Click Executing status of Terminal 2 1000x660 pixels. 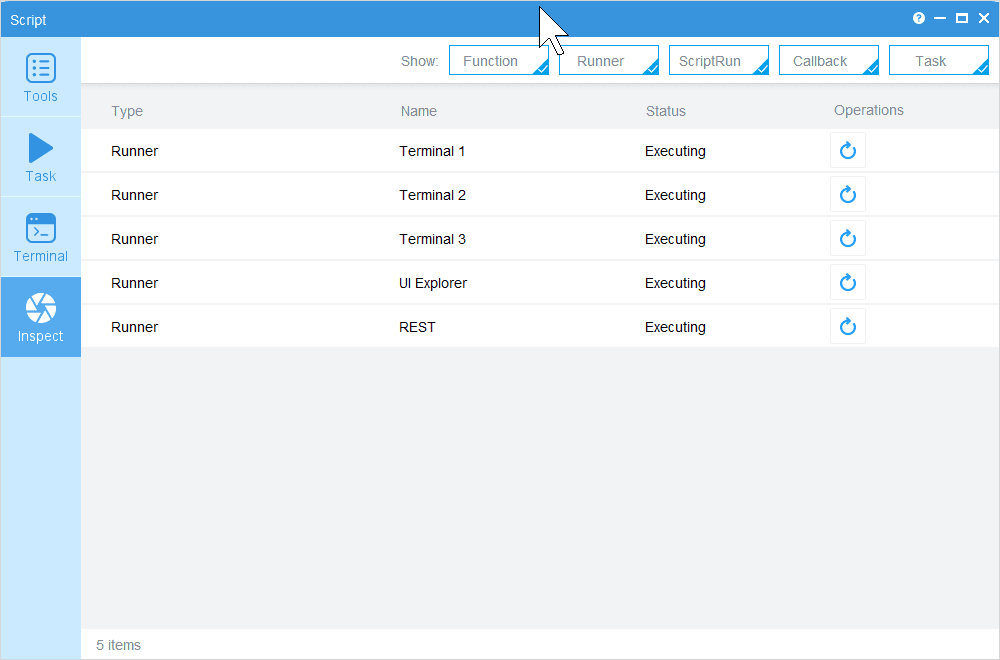click(675, 195)
